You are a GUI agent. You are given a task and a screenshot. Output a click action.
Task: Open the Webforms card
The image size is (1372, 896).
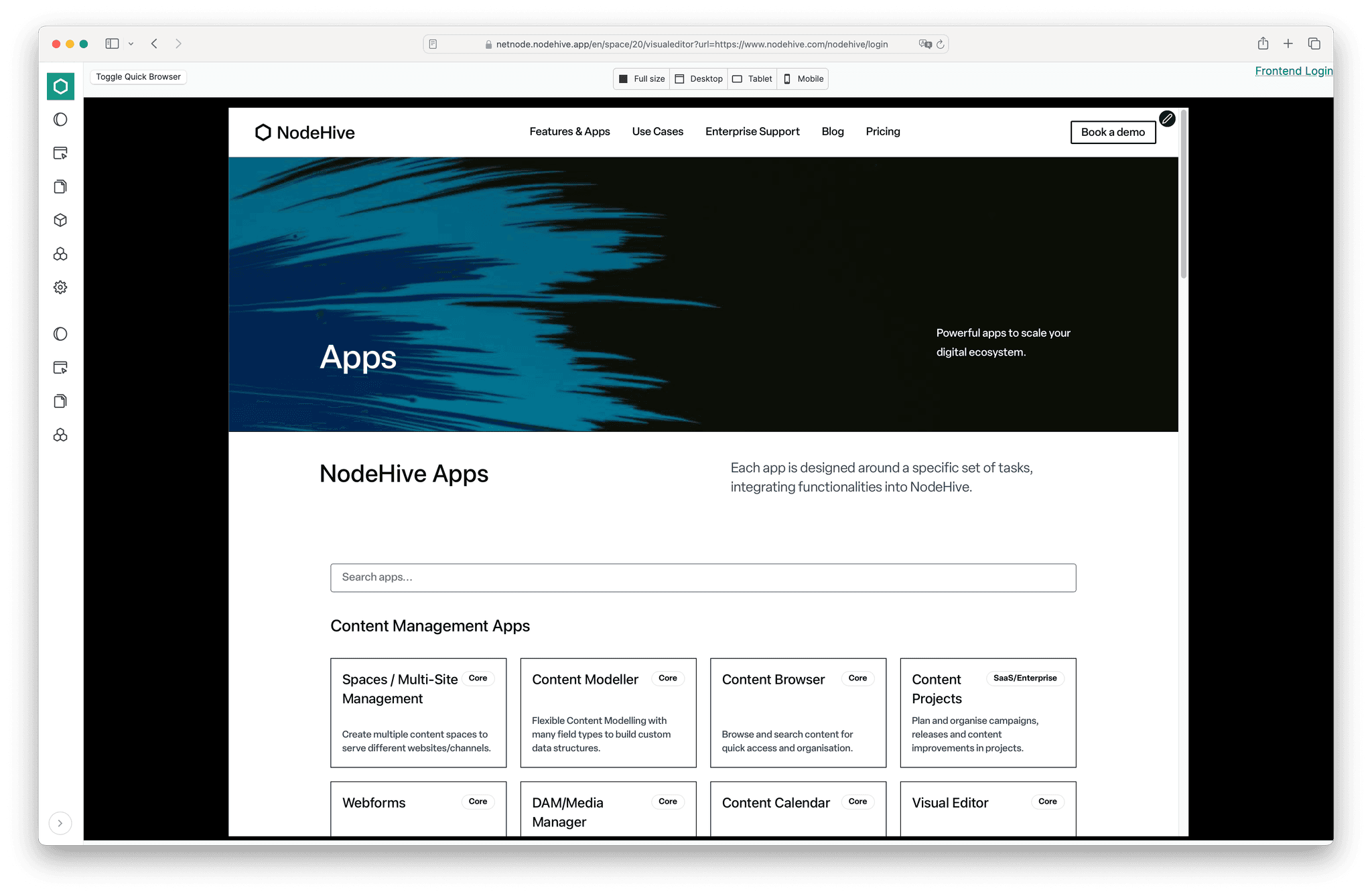(418, 809)
